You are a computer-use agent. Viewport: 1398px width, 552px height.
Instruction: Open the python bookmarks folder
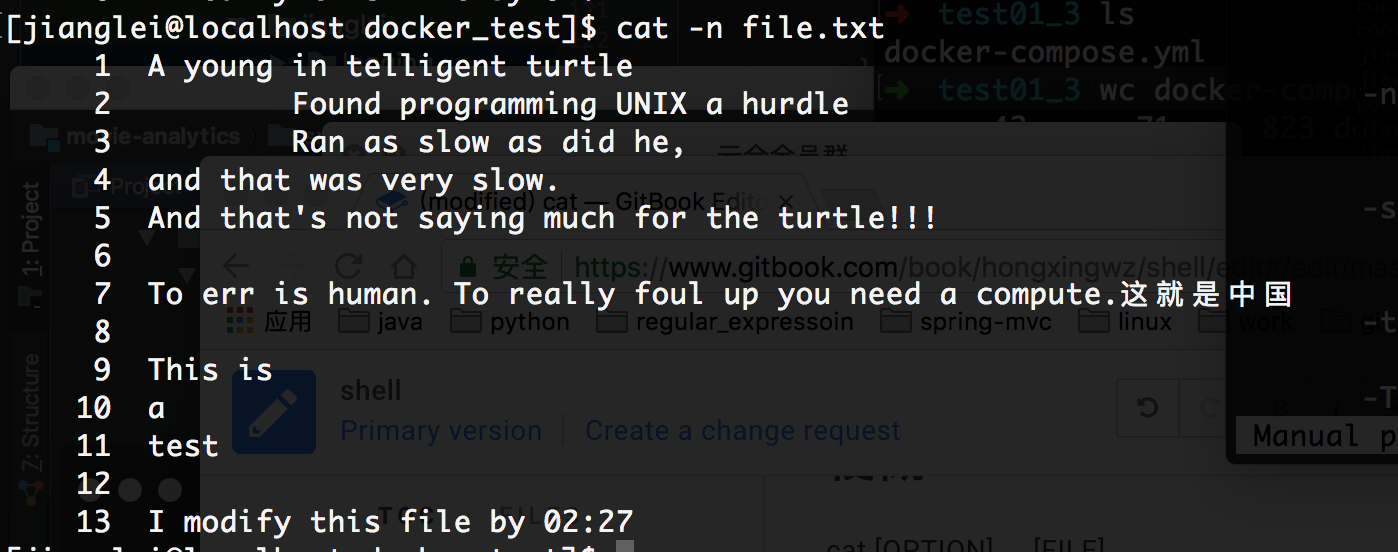coord(510,321)
